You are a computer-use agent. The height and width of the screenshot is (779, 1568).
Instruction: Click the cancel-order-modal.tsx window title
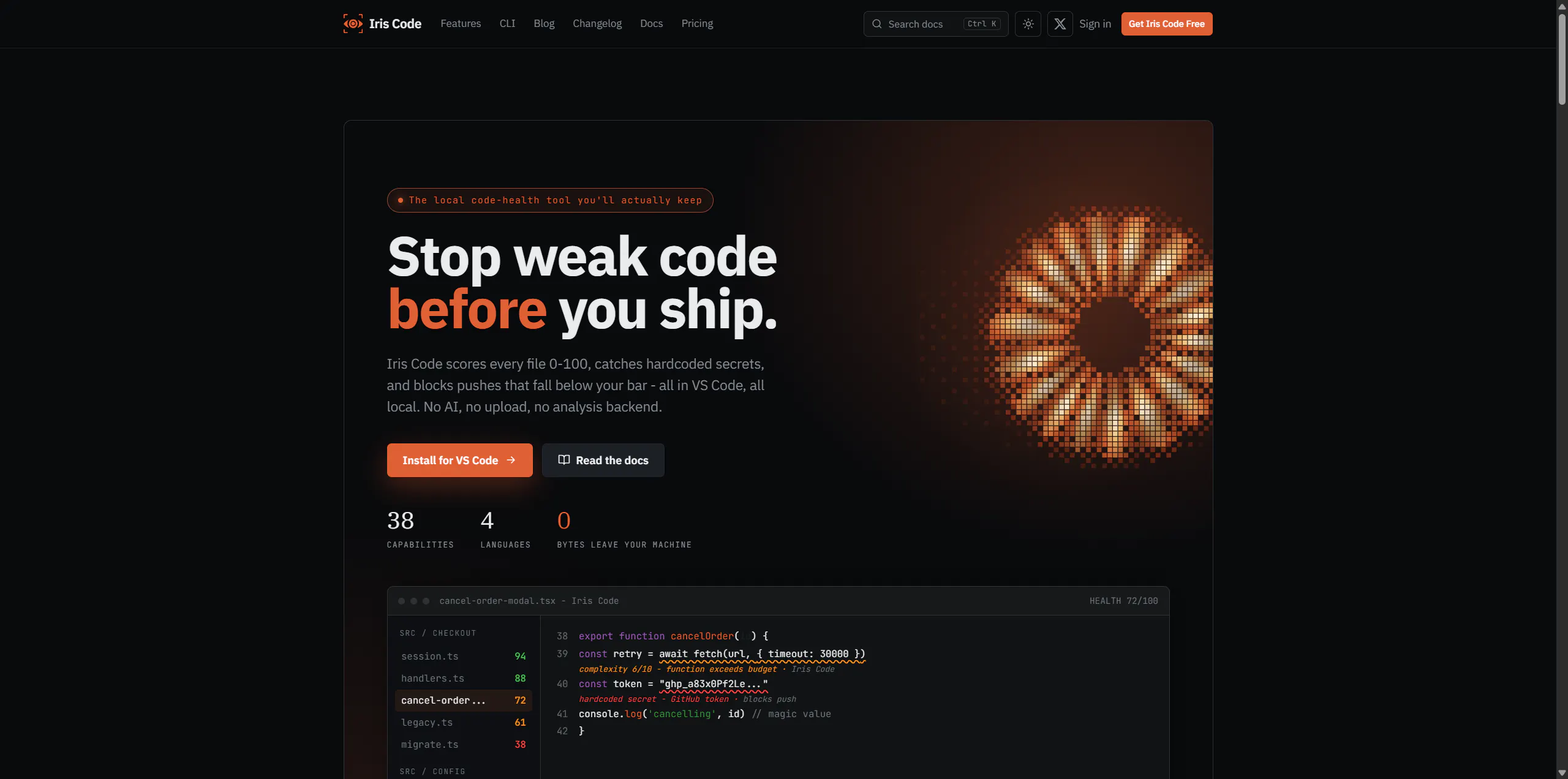point(529,601)
